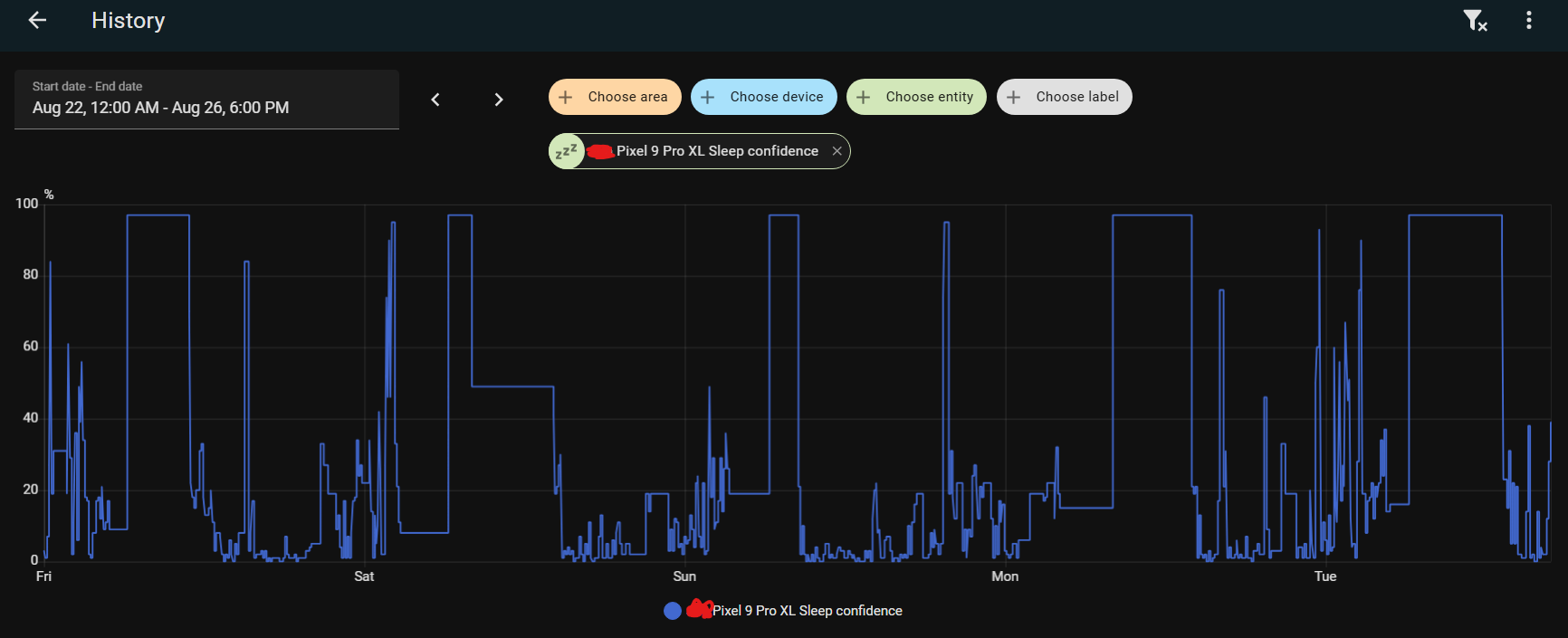Viewport: 1568px width, 638px height.
Task: Click the Sun marker on the time axis
Action: point(684,576)
